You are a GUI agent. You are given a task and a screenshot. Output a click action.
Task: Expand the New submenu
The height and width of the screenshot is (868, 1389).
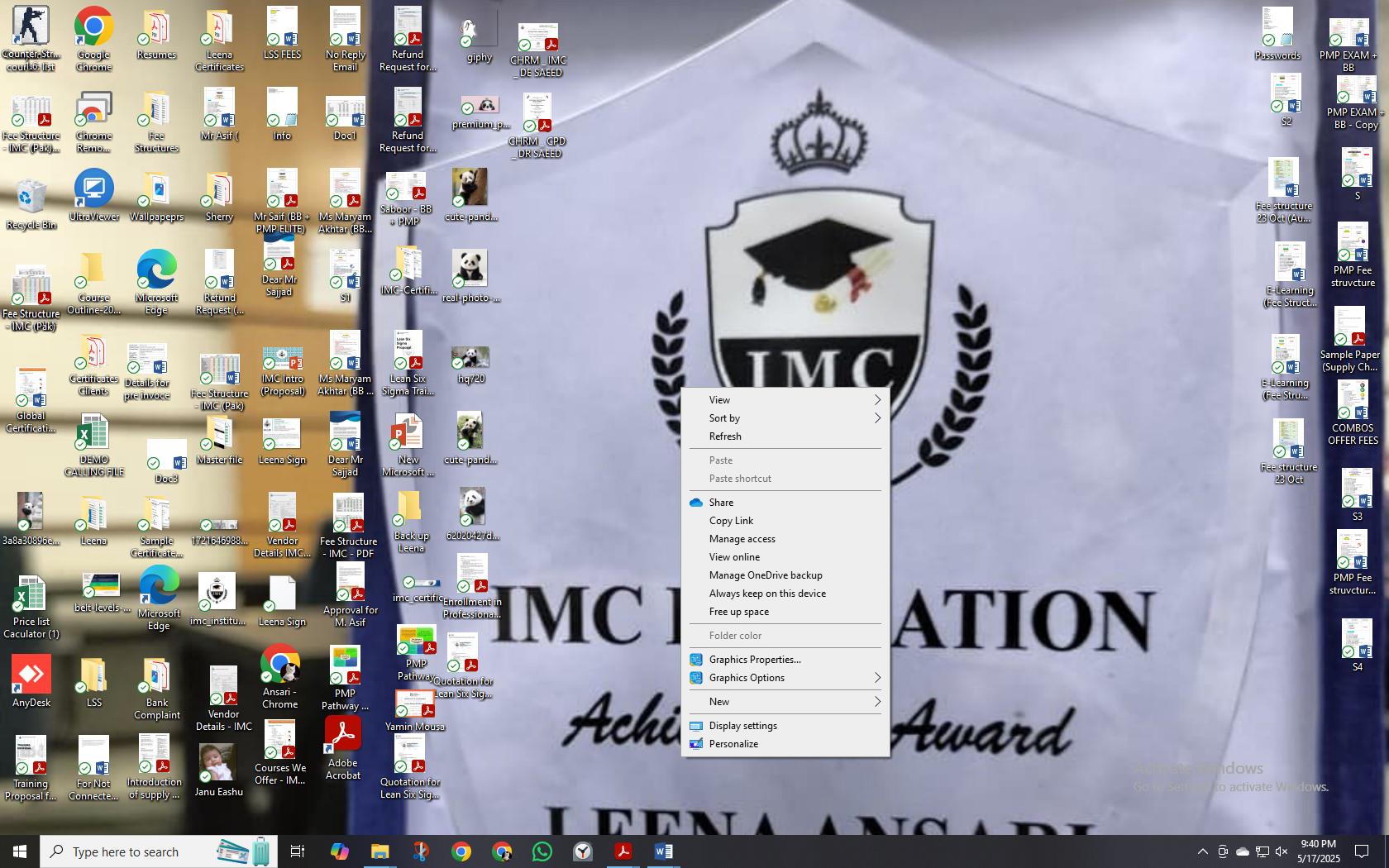785,702
